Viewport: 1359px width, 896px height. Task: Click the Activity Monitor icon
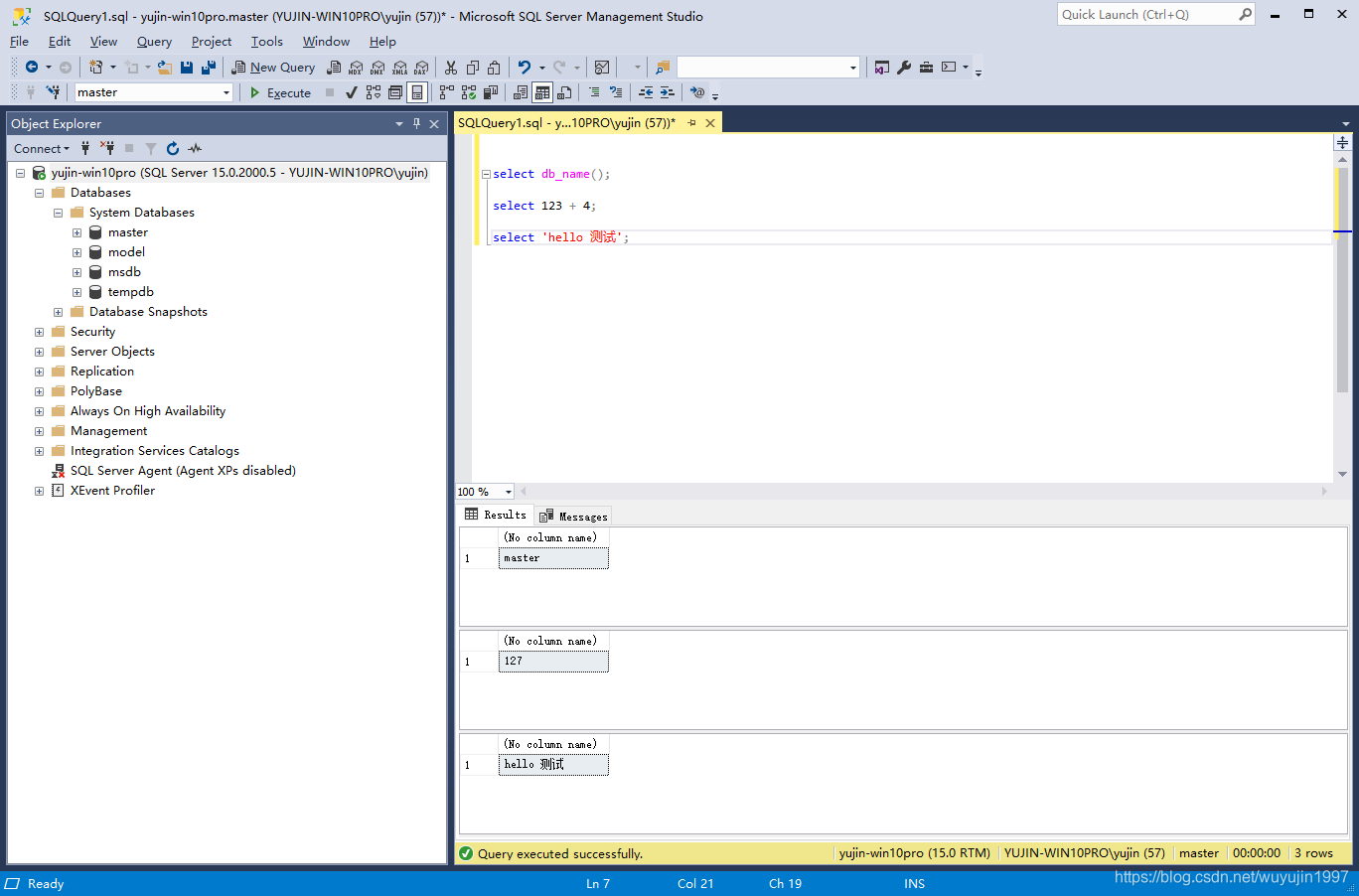click(x=601, y=68)
